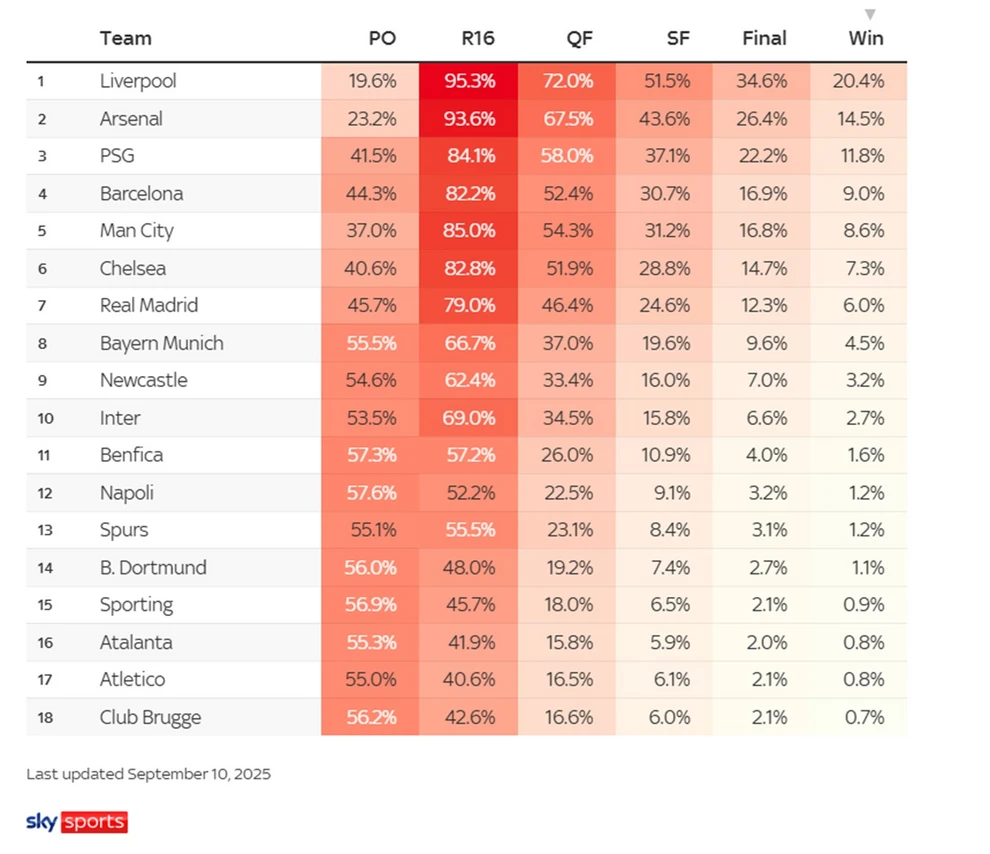This screenshot has width=990, height=854.
Task: Select the Arsenal team name
Action: click(131, 119)
